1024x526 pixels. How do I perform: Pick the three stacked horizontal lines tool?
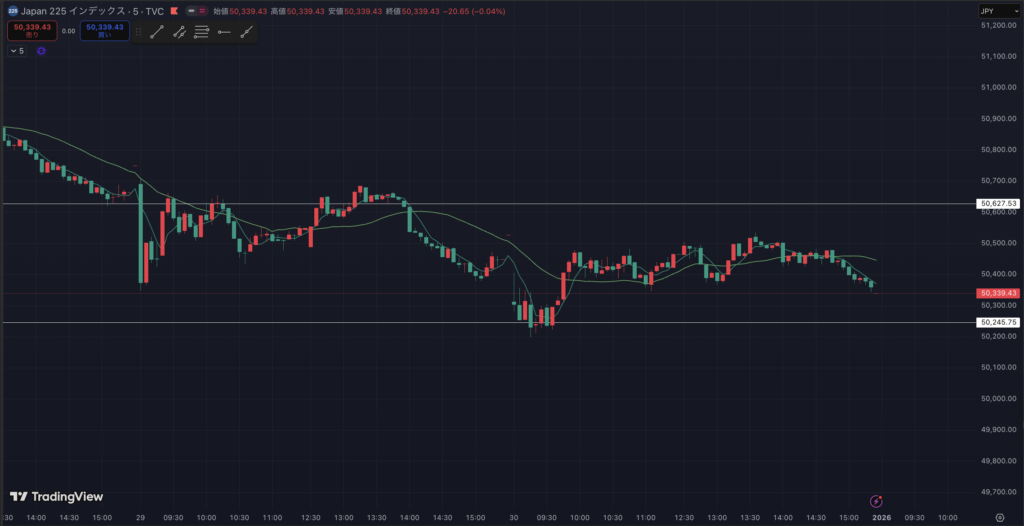(x=201, y=32)
